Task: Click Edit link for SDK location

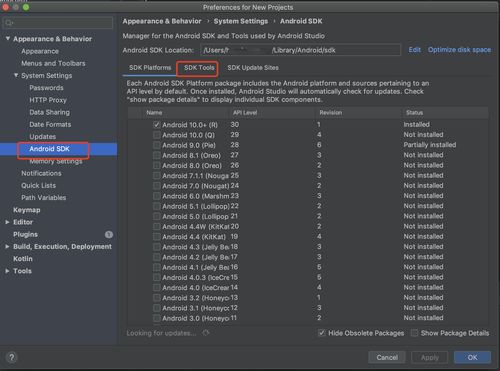Action: [x=414, y=50]
